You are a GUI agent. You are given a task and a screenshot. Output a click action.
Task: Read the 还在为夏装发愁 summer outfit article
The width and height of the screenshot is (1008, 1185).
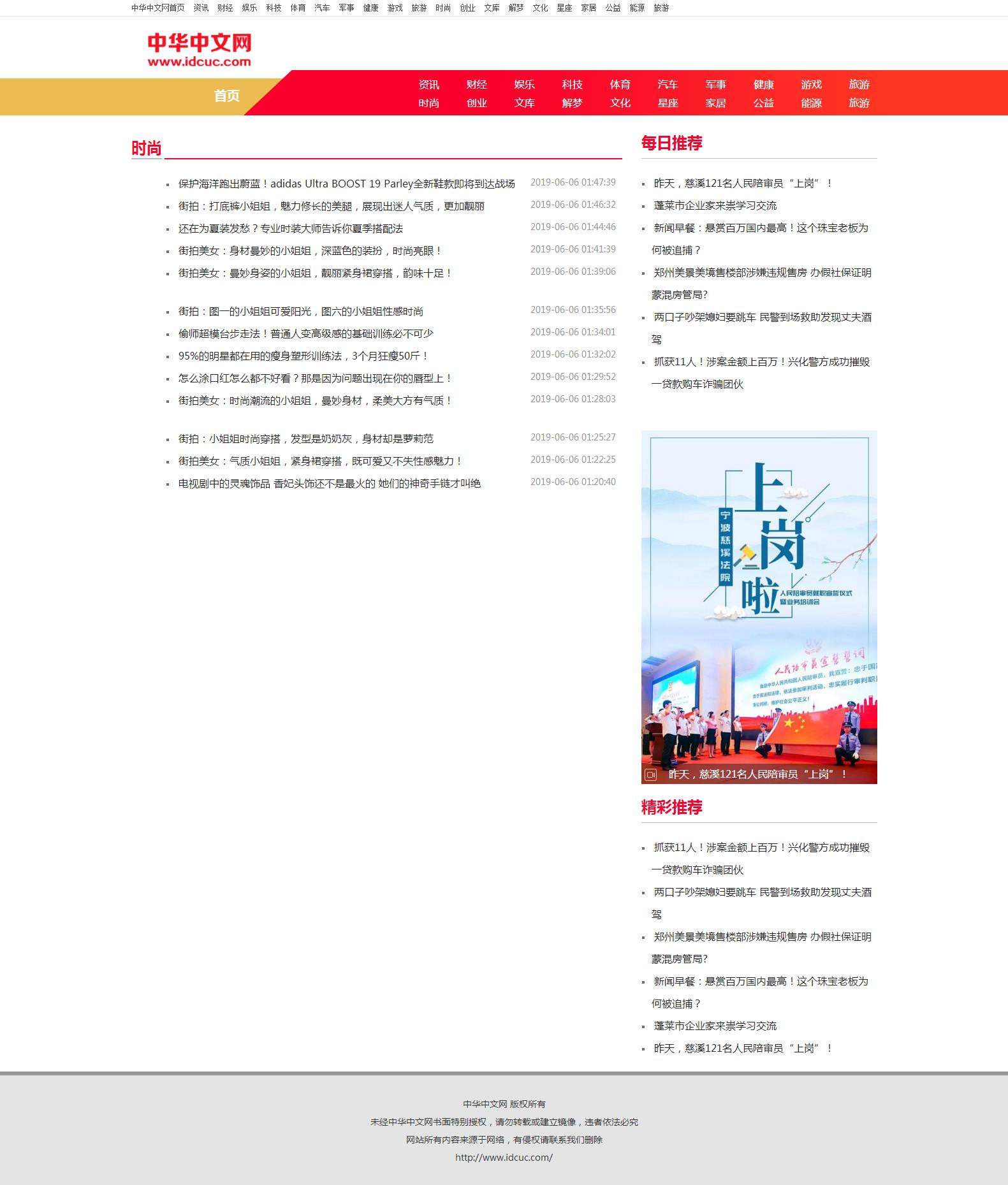(x=290, y=228)
